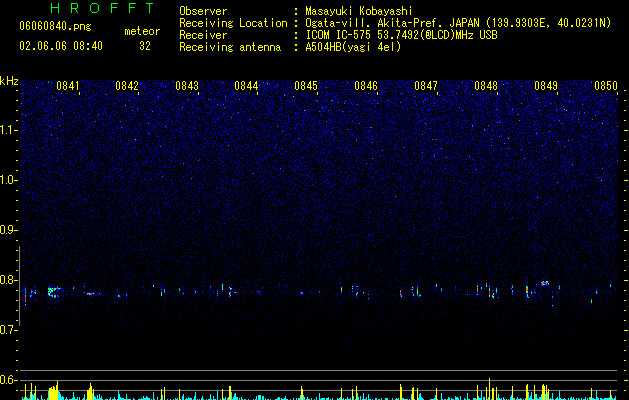This screenshot has width=629, height=400.
Task: Click the 0.8 frequency axis label
Action: [x=9, y=280]
